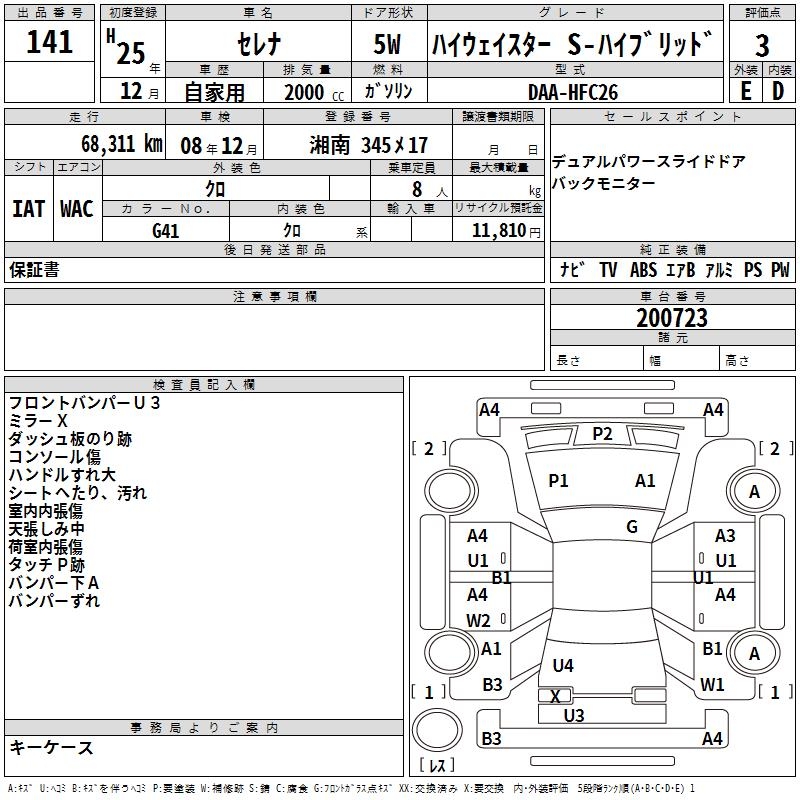Click the 保証書 text entry

tap(34, 270)
